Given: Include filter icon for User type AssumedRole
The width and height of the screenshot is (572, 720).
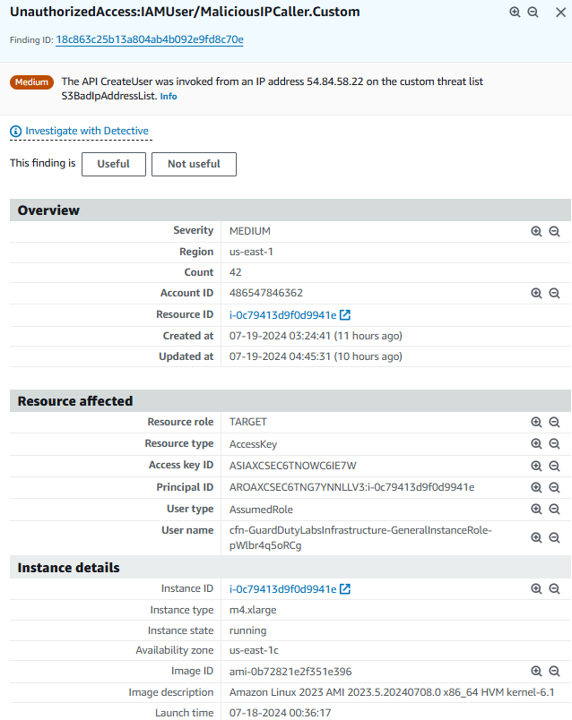Looking at the screenshot, I should click(x=536, y=509).
